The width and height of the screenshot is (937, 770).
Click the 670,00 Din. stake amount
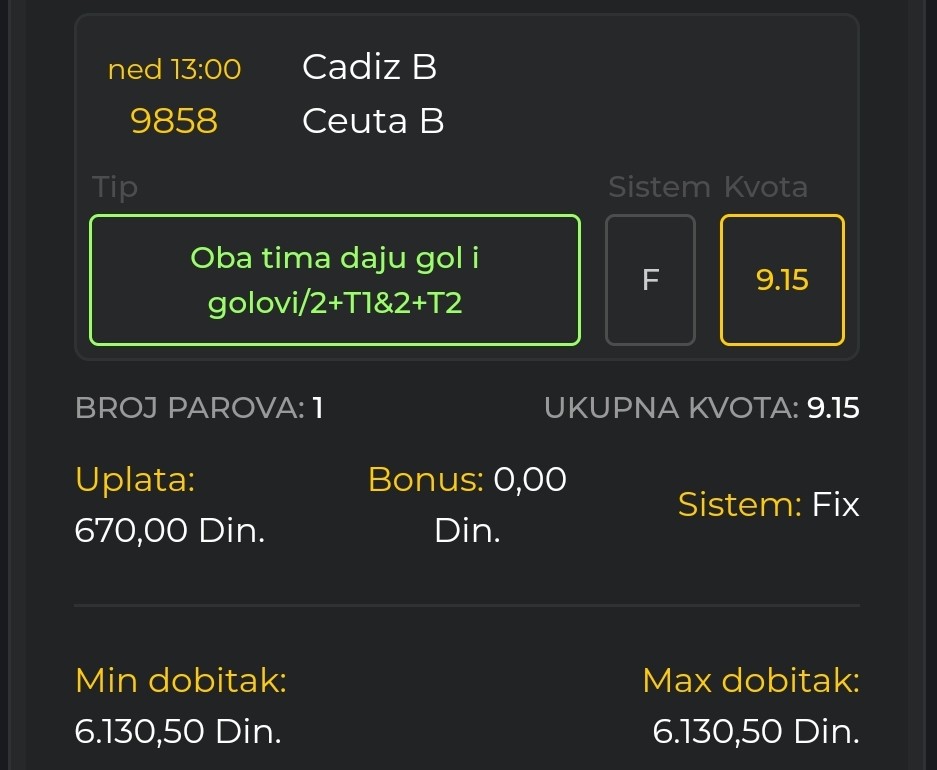(x=170, y=530)
